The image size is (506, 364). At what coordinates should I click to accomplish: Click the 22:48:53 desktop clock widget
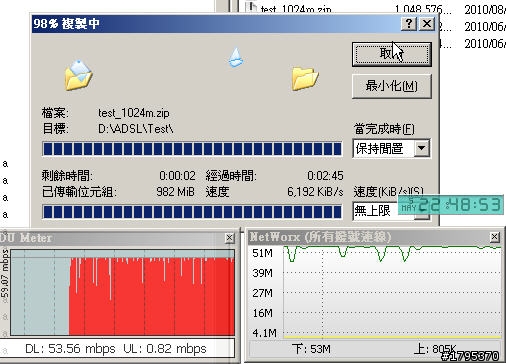click(451, 205)
